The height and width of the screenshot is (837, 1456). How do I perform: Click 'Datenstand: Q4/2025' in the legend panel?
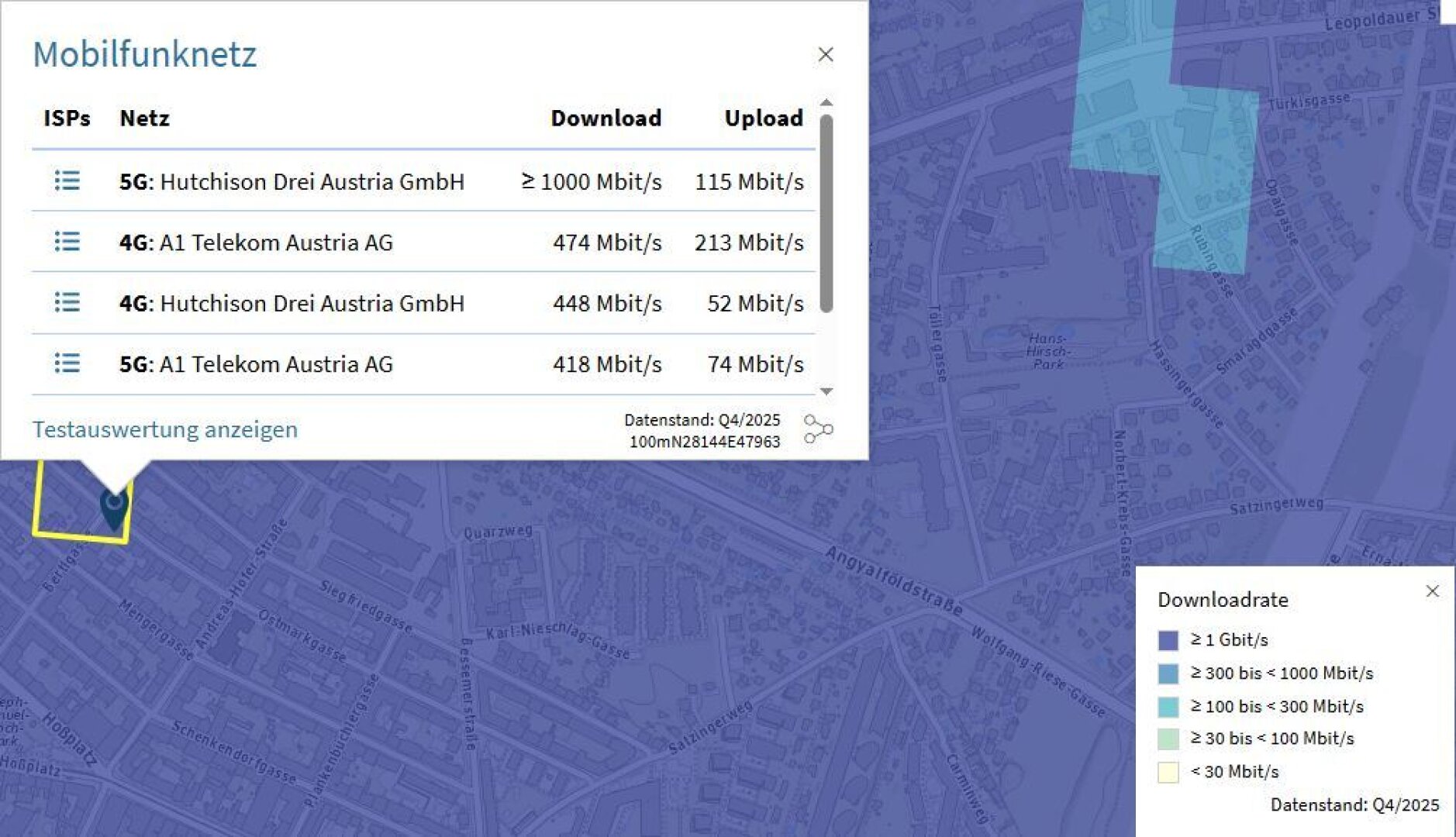pyautogui.click(x=1354, y=805)
